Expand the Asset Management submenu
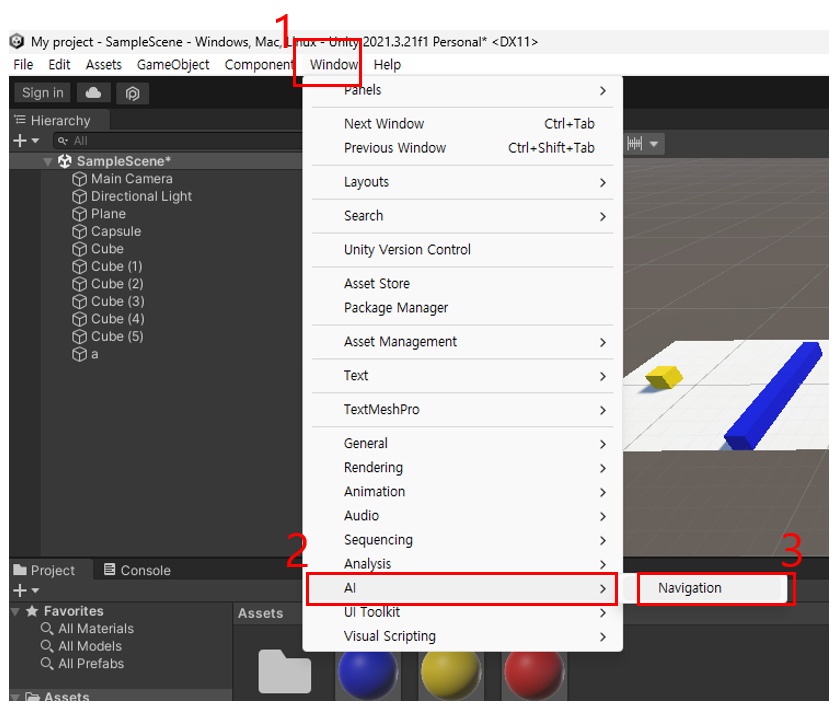 462,342
